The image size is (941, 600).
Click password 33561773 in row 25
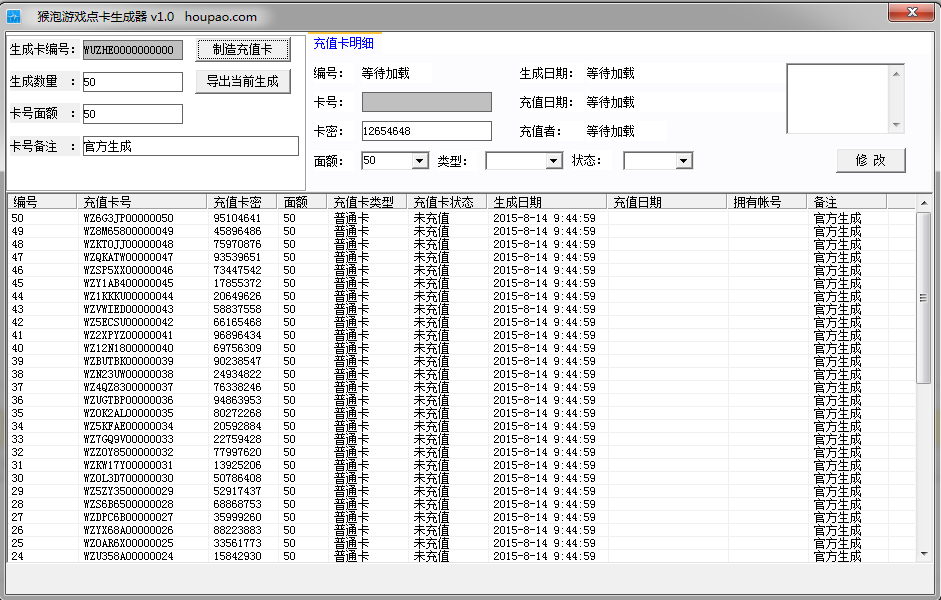tap(237, 543)
